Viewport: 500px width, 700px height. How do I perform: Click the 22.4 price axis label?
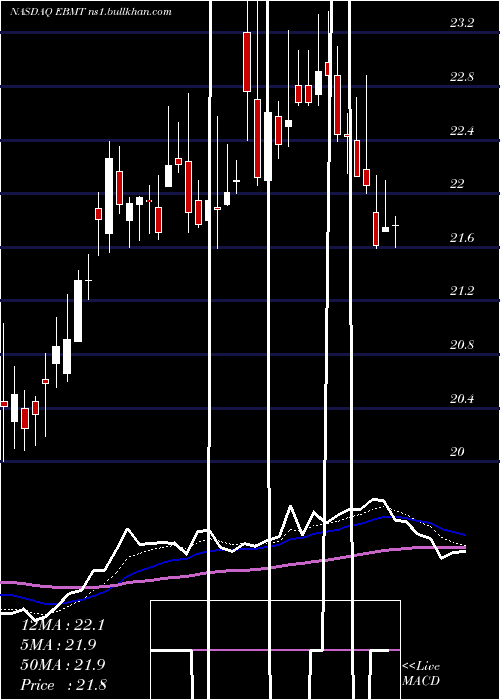coord(462,130)
